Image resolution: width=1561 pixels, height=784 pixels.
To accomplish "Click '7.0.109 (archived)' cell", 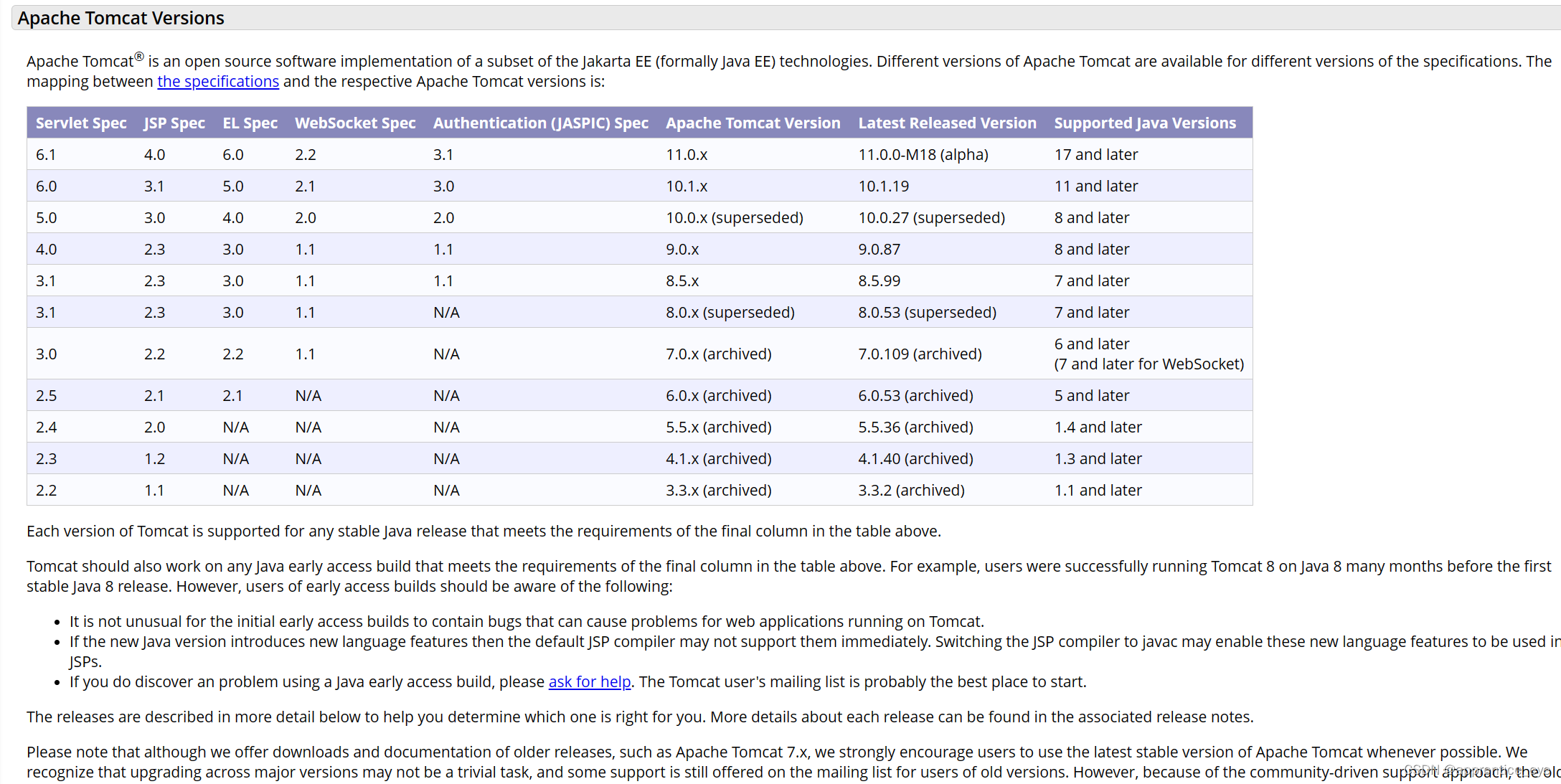I will (920, 354).
